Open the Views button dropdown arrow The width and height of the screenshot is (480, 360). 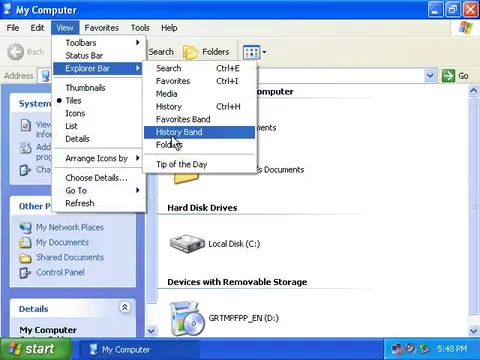(264, 52)
